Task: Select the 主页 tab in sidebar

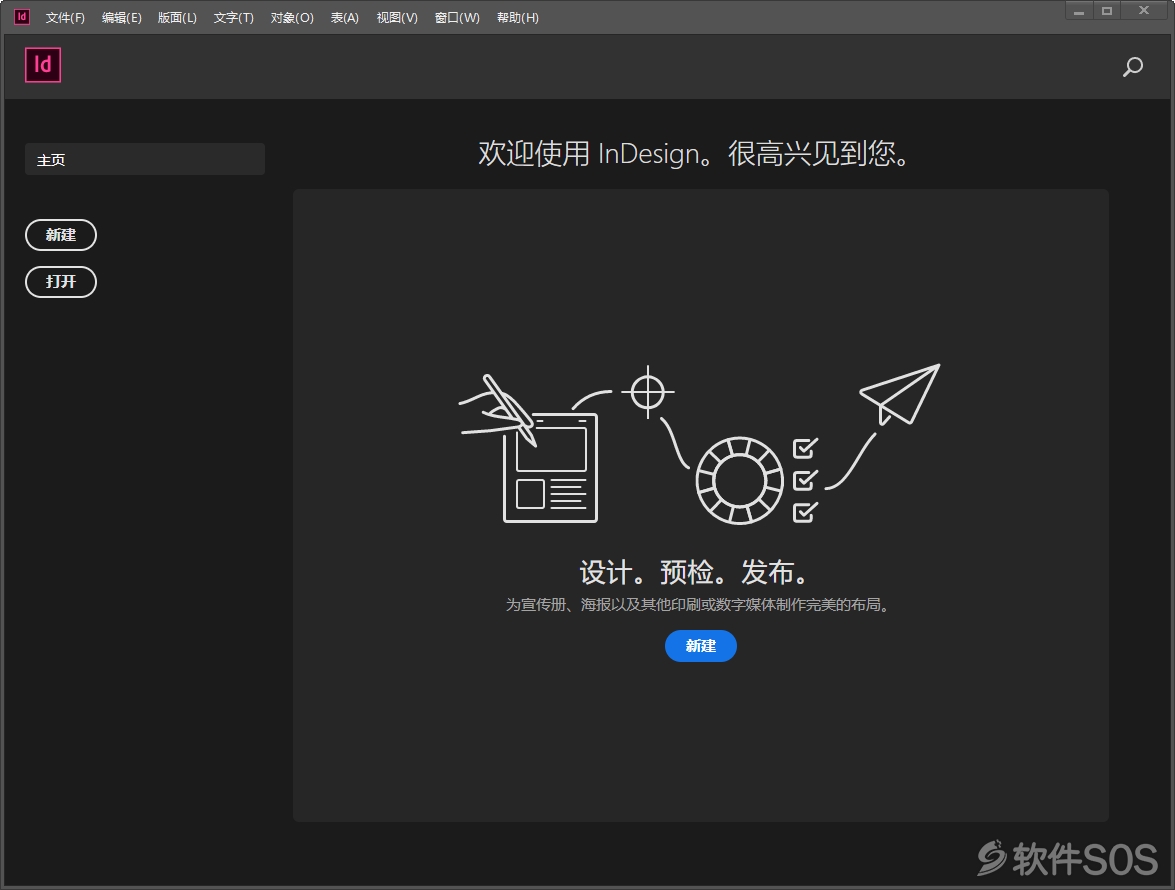Action: (145, 159)
